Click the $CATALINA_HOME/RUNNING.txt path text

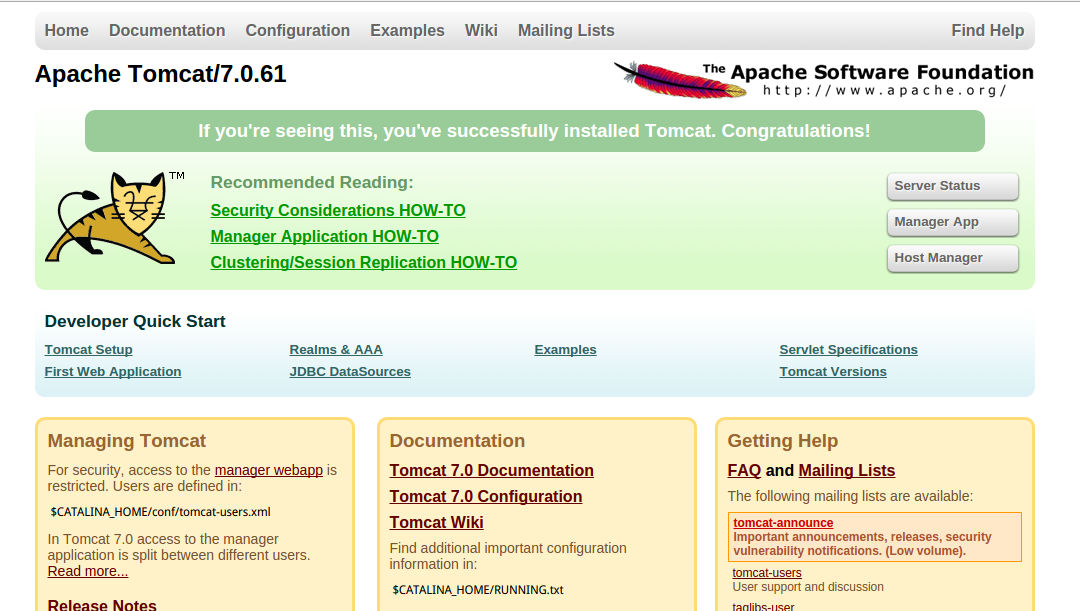478,590
